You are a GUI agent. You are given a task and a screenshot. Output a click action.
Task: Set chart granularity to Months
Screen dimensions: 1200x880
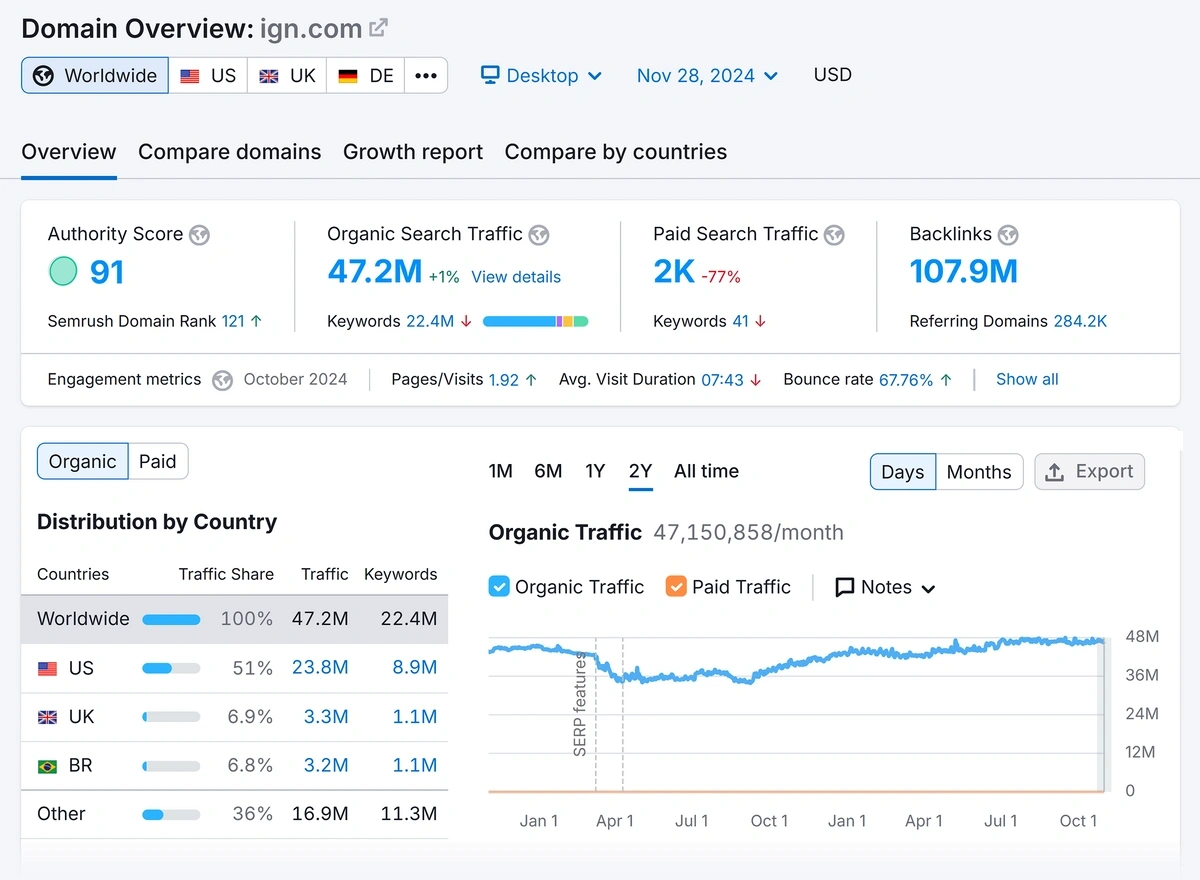click(x=979, y=472)
